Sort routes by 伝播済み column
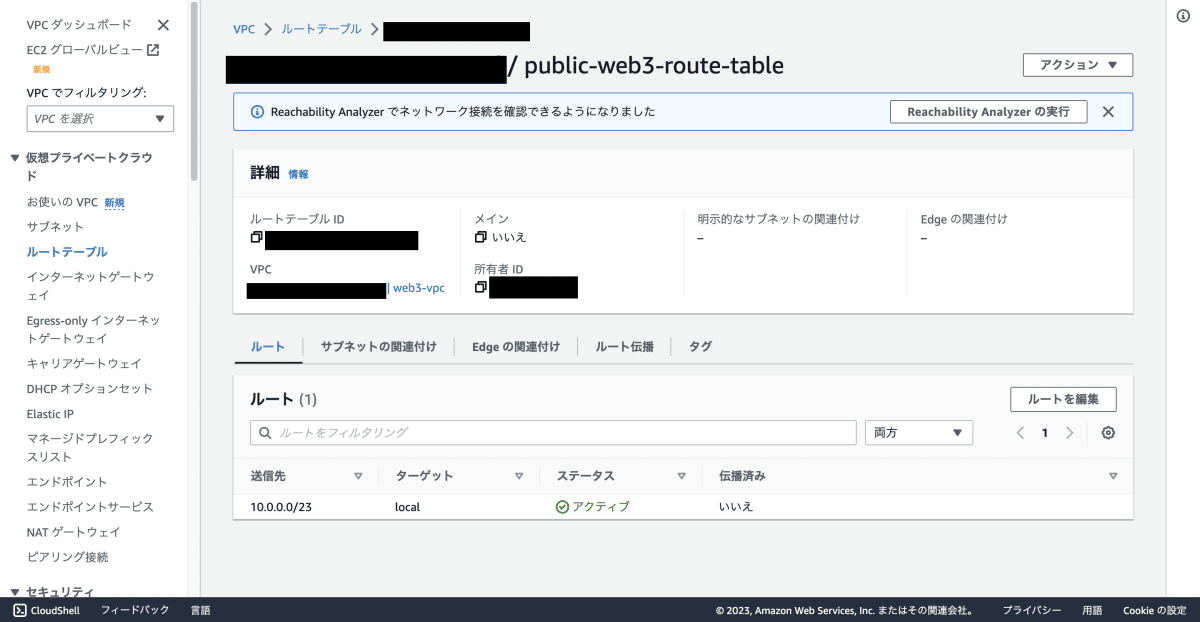The width and height of the screenshot is (1200, 622). (1113, 476)
